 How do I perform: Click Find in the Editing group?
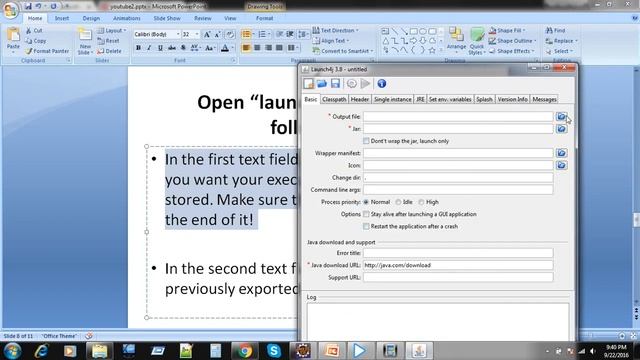(x=556, y=31)
